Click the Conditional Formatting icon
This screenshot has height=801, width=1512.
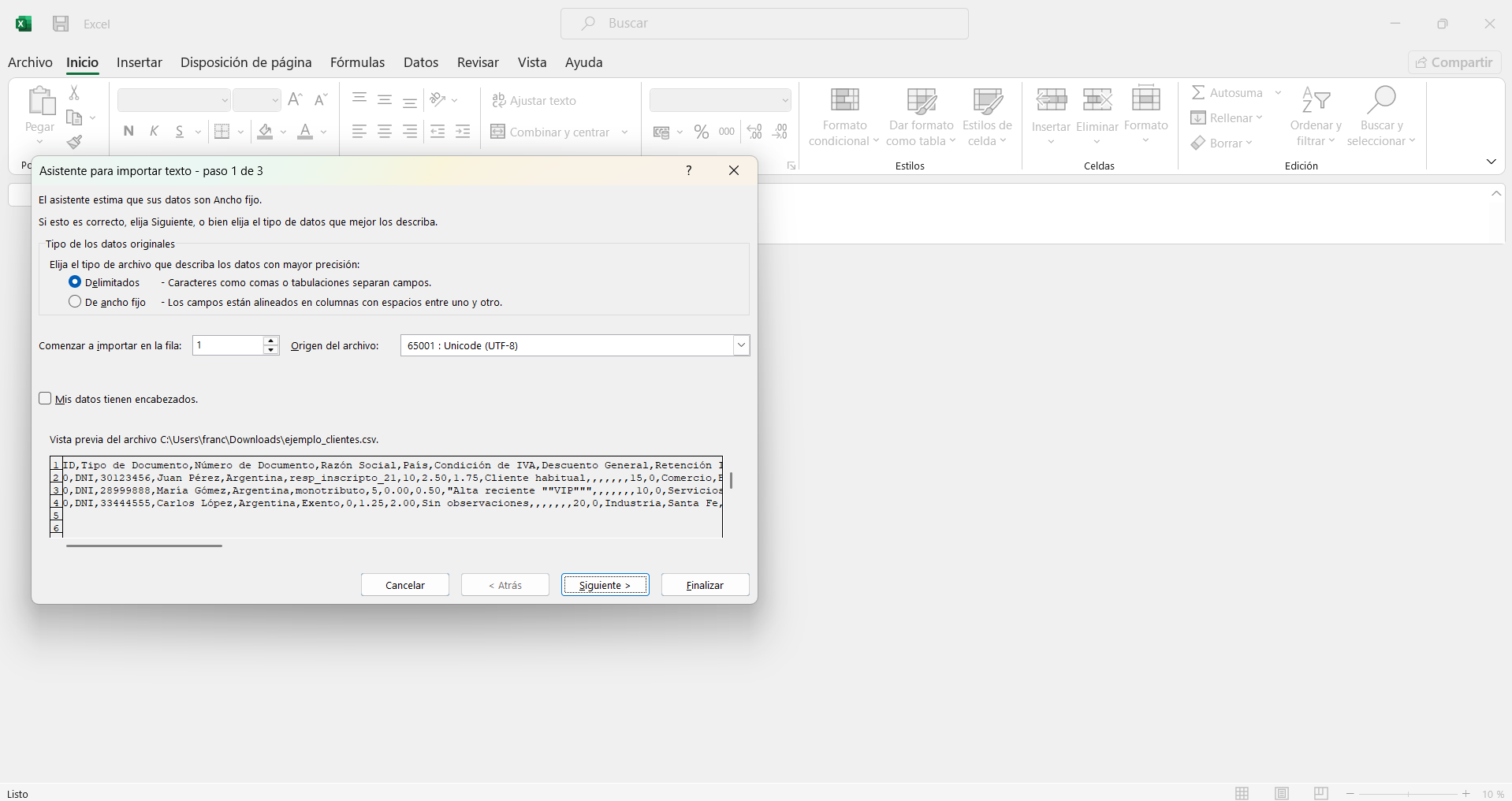click(844, 101)
